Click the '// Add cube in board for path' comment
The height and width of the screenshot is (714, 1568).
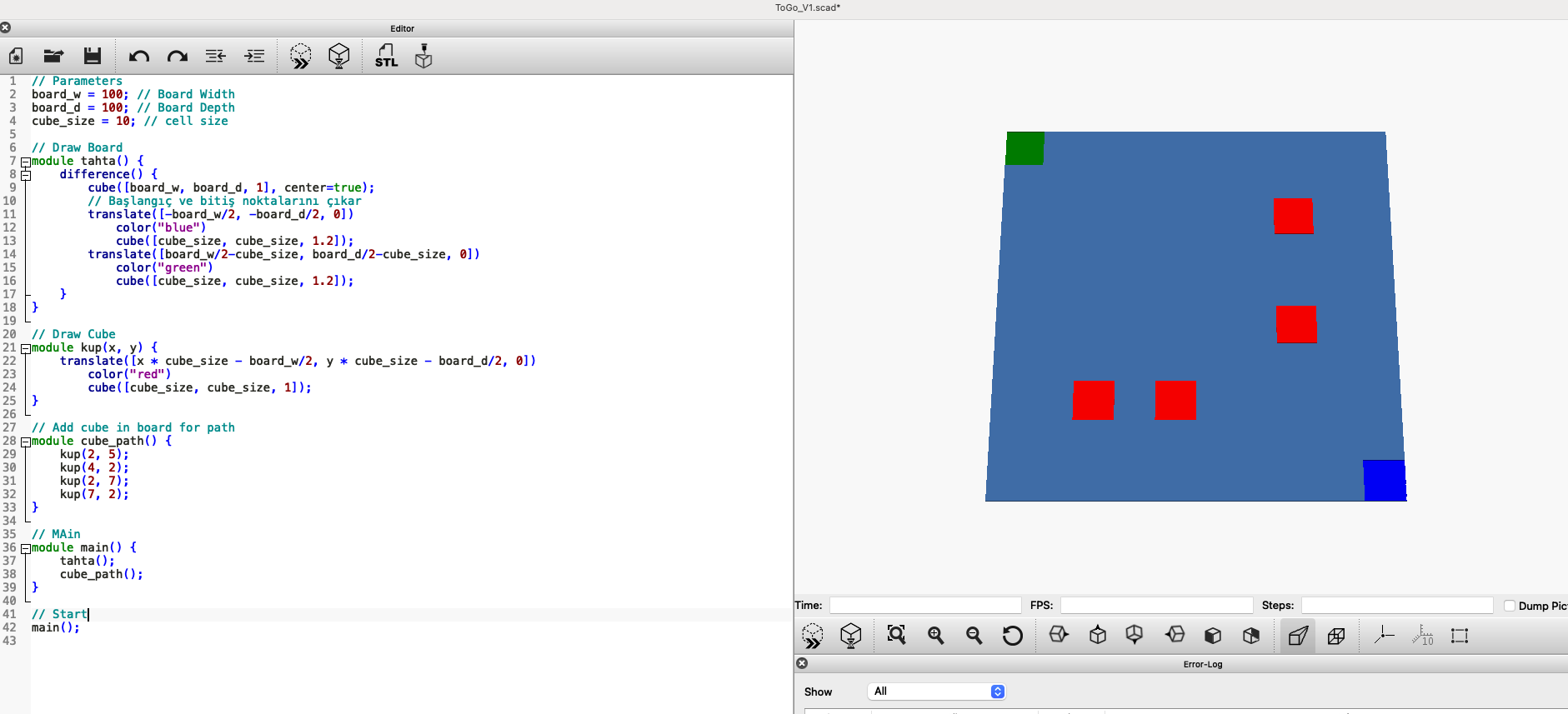tap(133, 427)
